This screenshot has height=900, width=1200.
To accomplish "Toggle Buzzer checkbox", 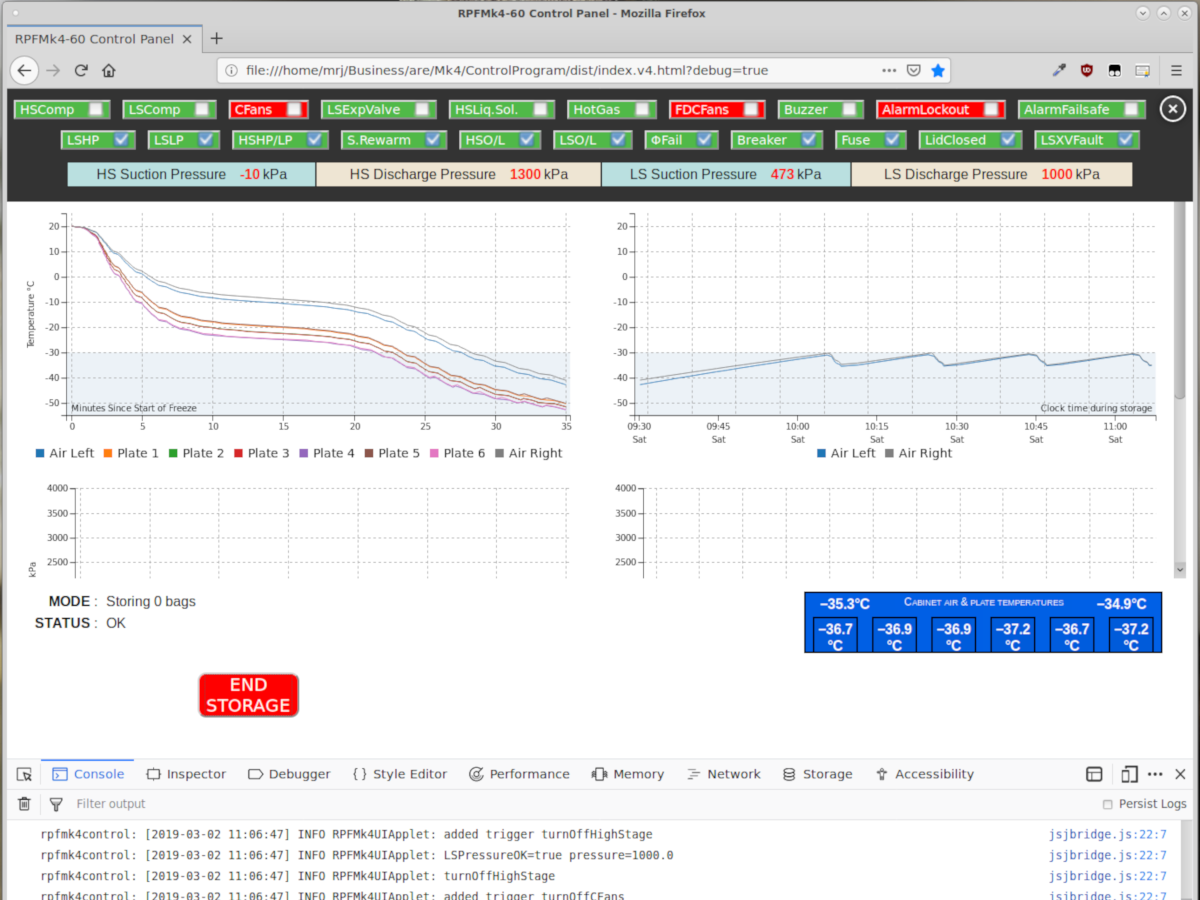I will point(850,110).
